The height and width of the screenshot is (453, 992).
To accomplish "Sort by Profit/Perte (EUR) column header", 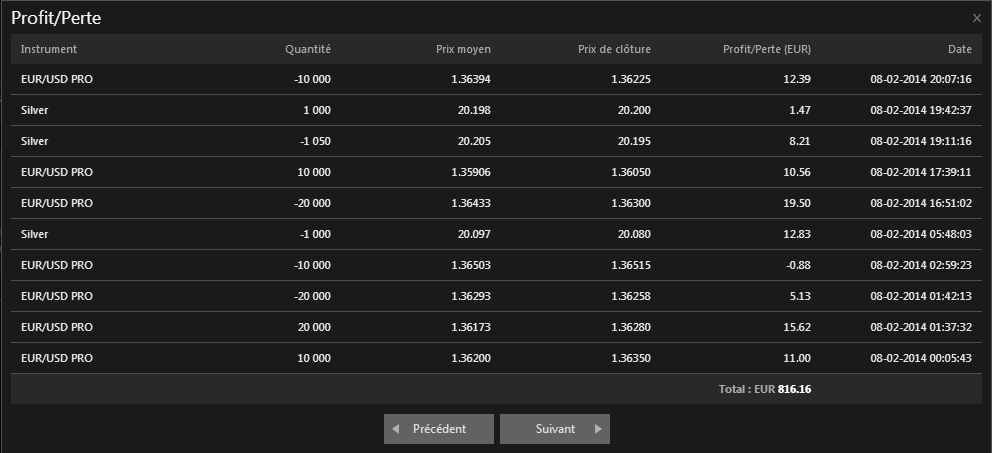I will pos(766,49).
